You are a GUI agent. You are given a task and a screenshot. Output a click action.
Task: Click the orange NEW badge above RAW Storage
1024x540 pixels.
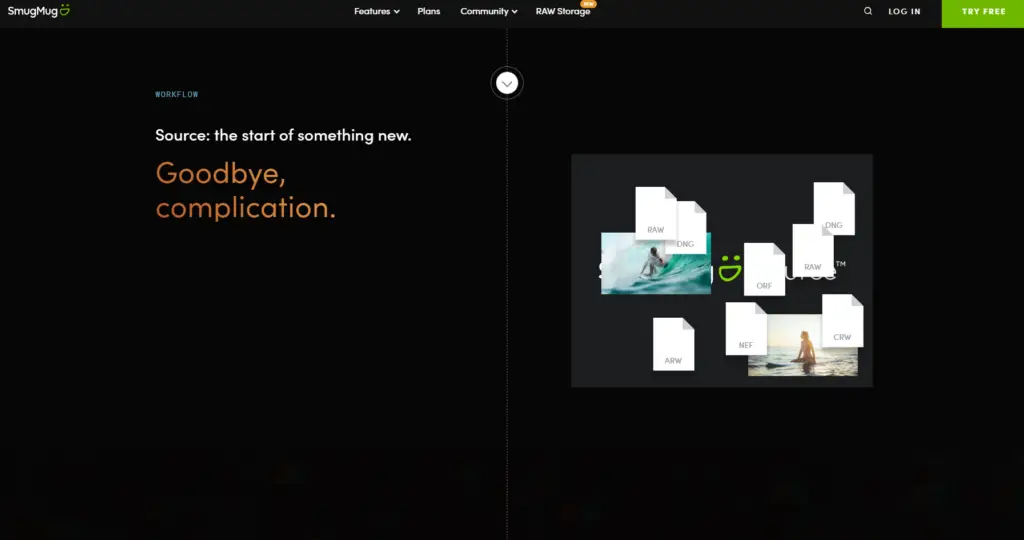(588, 4)
